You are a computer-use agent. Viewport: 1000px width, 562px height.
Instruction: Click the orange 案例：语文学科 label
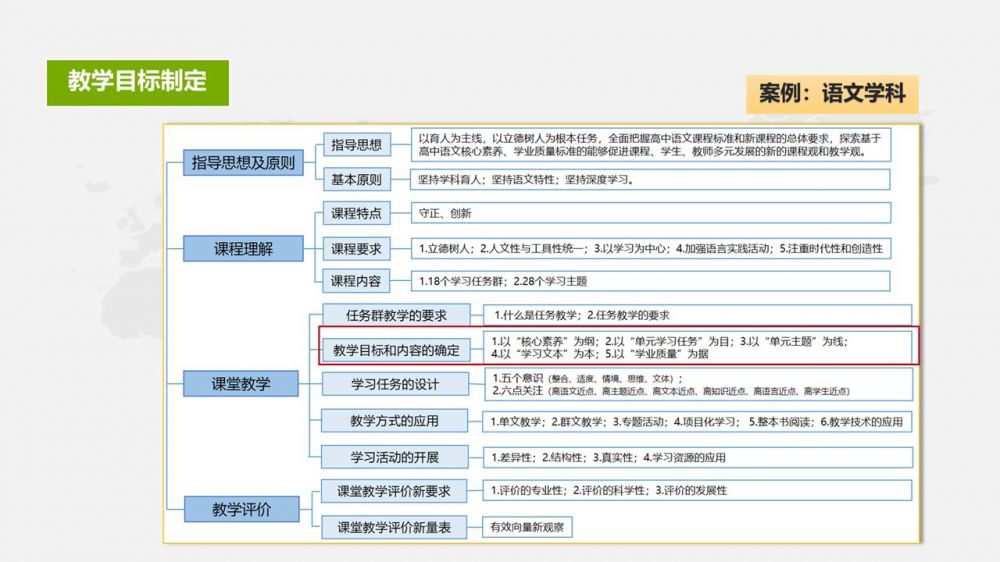coord(831,94)
